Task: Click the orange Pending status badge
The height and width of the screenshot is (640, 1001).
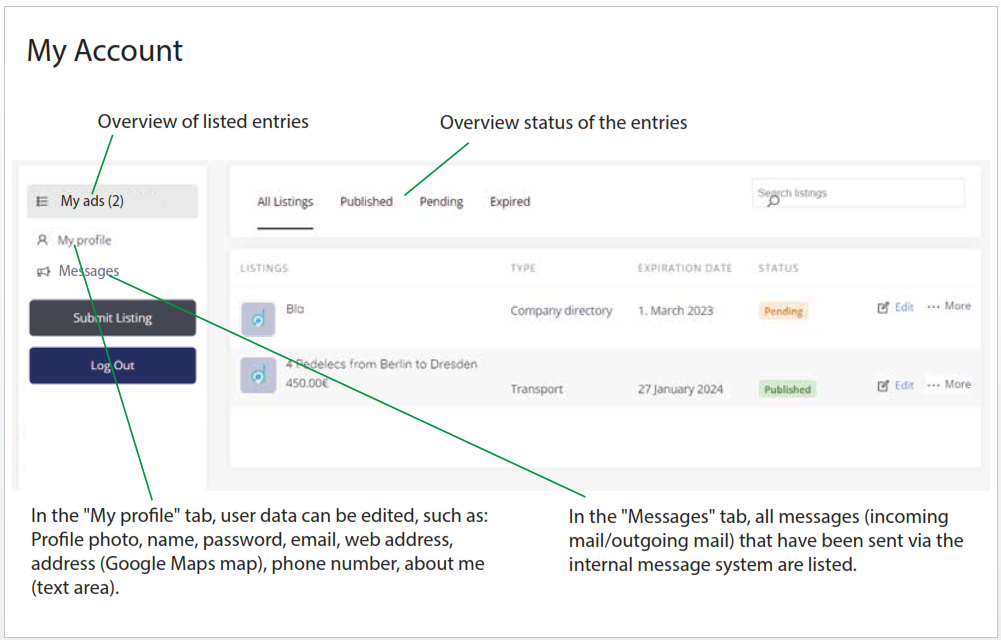Action: coord(783,311)
